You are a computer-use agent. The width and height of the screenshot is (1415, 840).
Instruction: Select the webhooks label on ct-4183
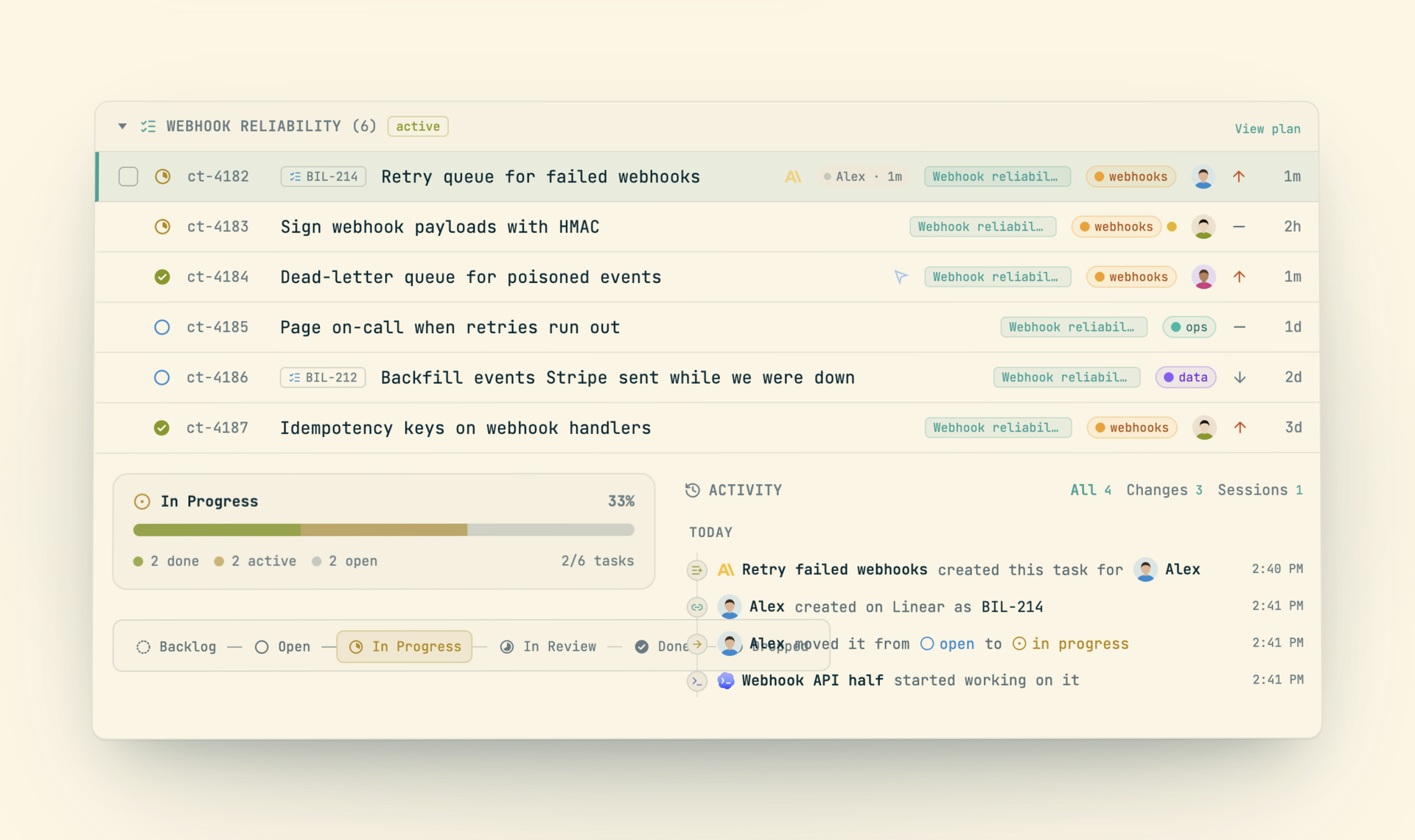[1116, 226]
